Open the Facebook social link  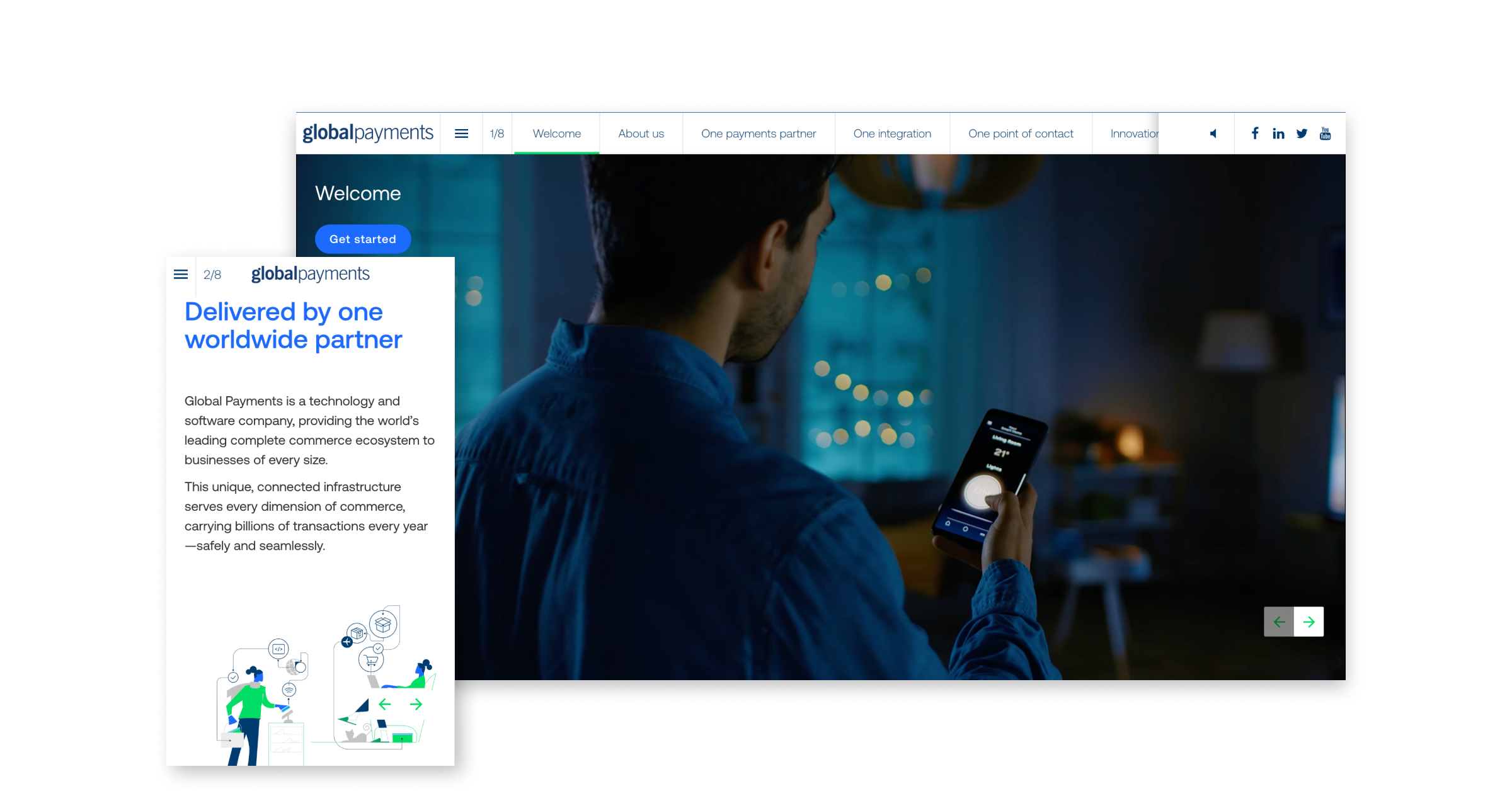pyautogui.click(x=1255, y=134)
